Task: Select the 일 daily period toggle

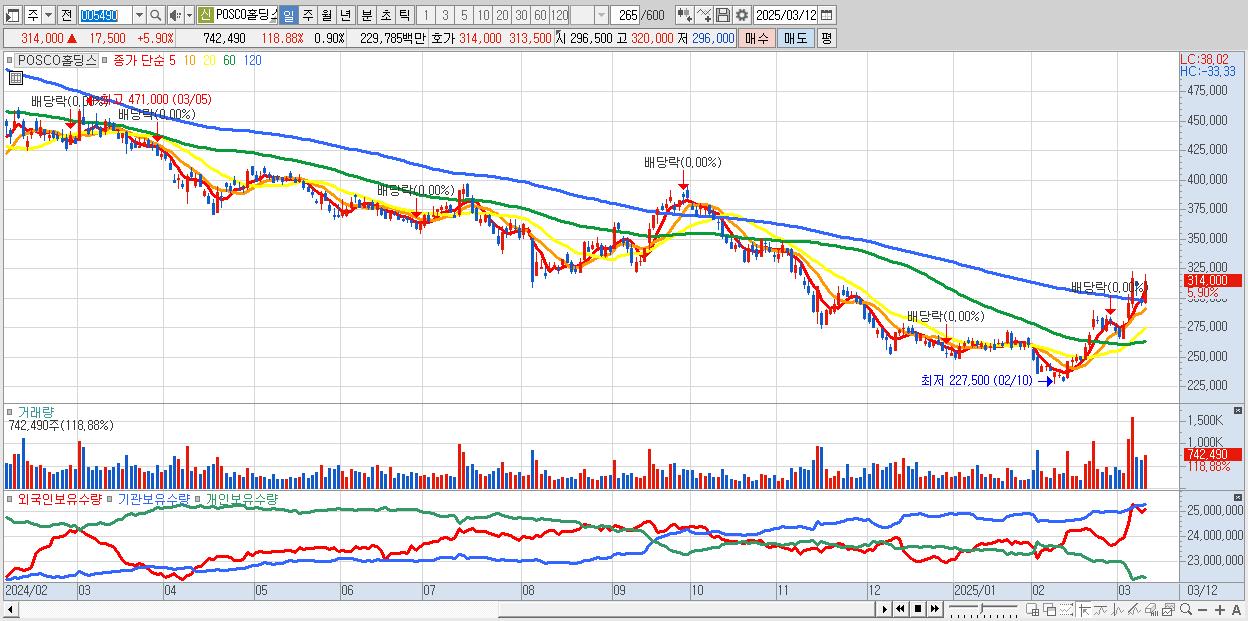Action: click(x=288, y=15)
